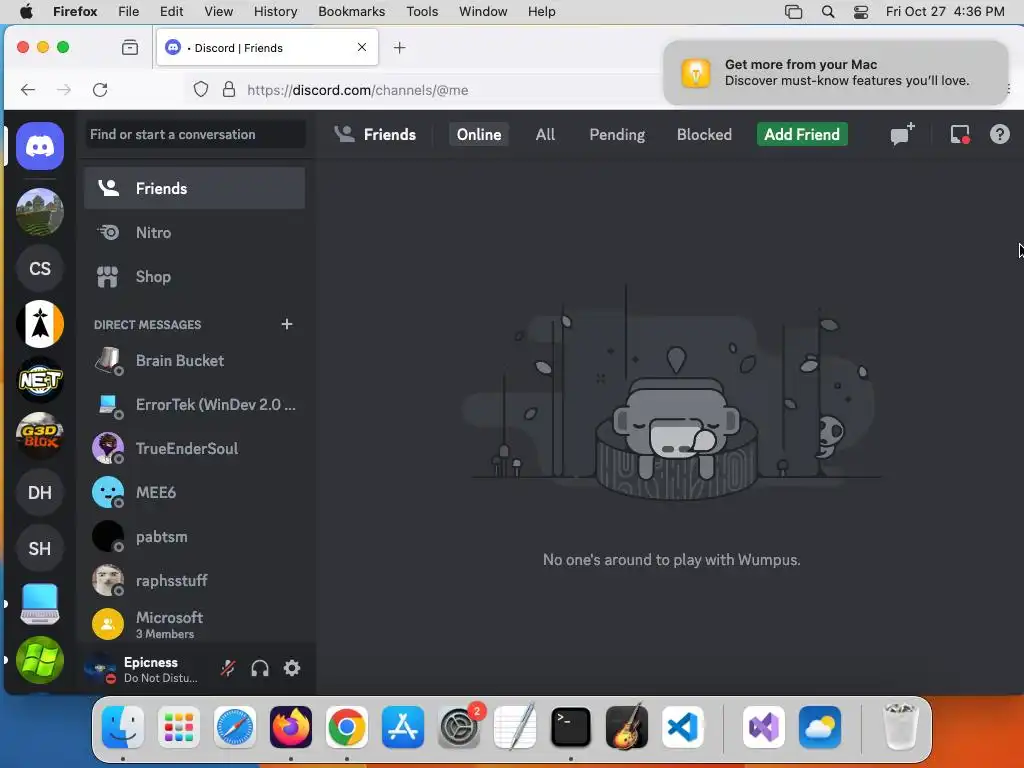
Task: Open Spotlight search in menu bar
Action: [827, 11]
